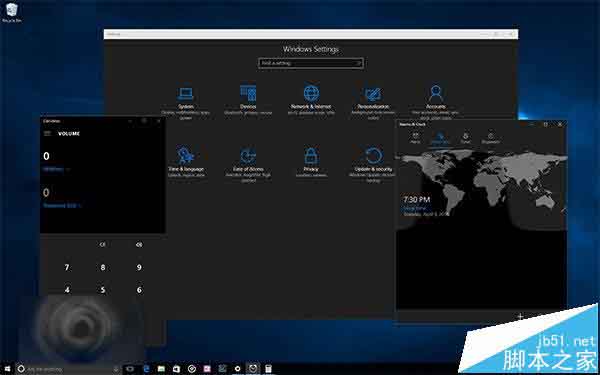Open the Privacy settings category

311,162
